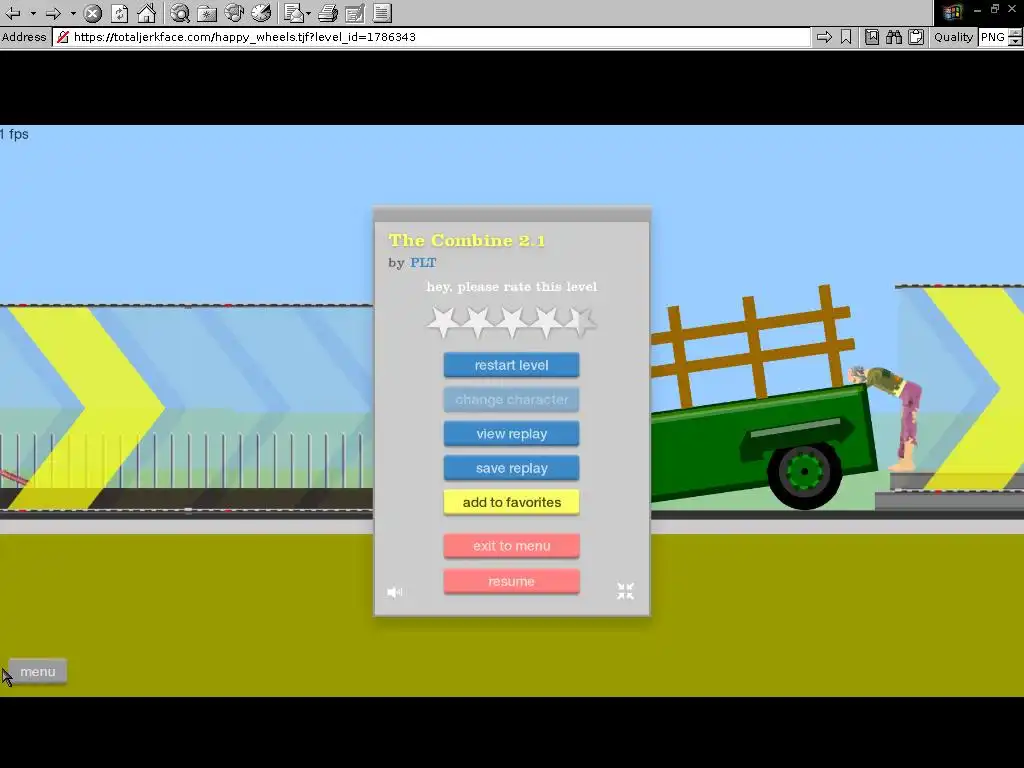Click the change character button
This screenshot has width=1024, height=768.
[511, 400]
